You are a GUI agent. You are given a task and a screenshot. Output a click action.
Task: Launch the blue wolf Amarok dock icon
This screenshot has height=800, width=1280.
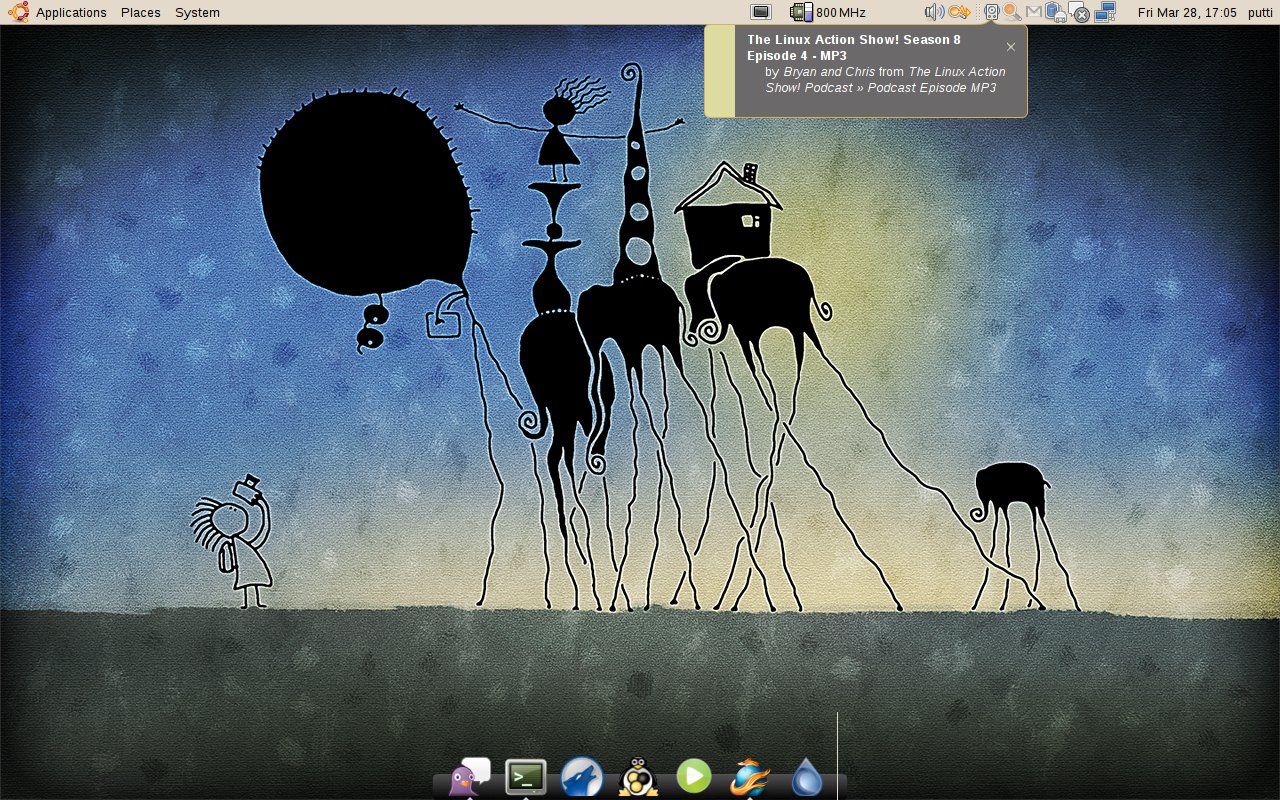click(x=582, y=777)
